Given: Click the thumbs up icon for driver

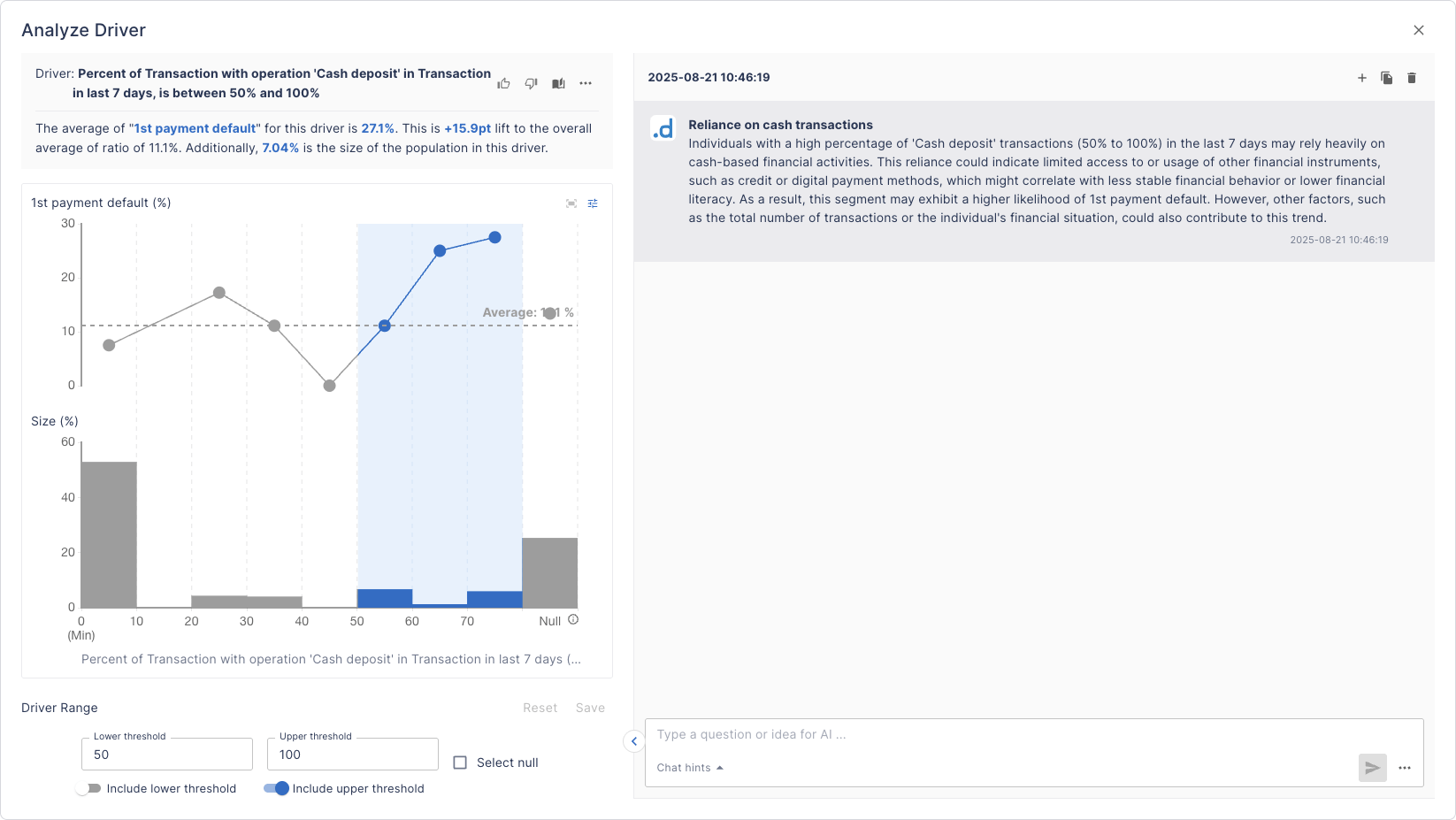Looking at the screenshot, I should tap(503, 83).
